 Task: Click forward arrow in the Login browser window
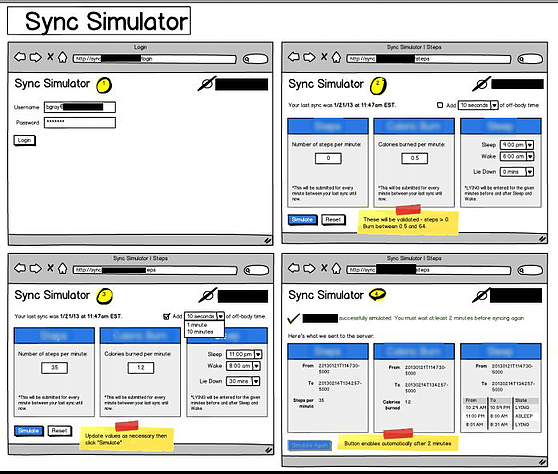[x=35, y=57]
